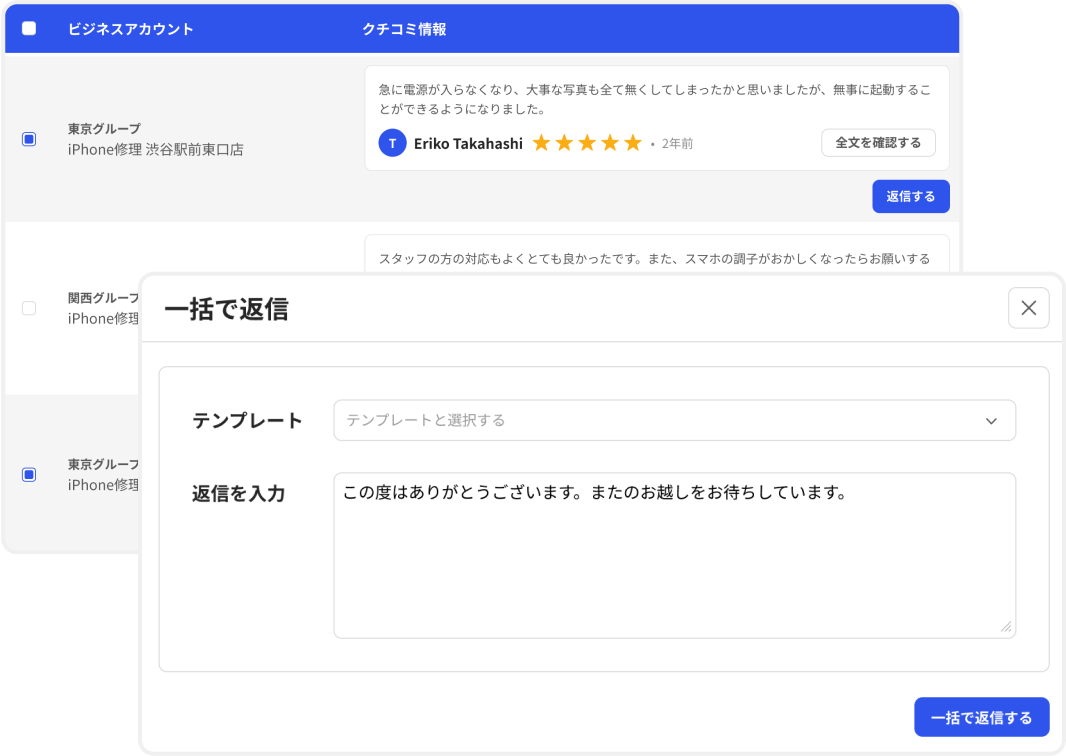Submit with the 一括で返信する button
Viewport: 1066px width, 756px height.
(981, 717)
